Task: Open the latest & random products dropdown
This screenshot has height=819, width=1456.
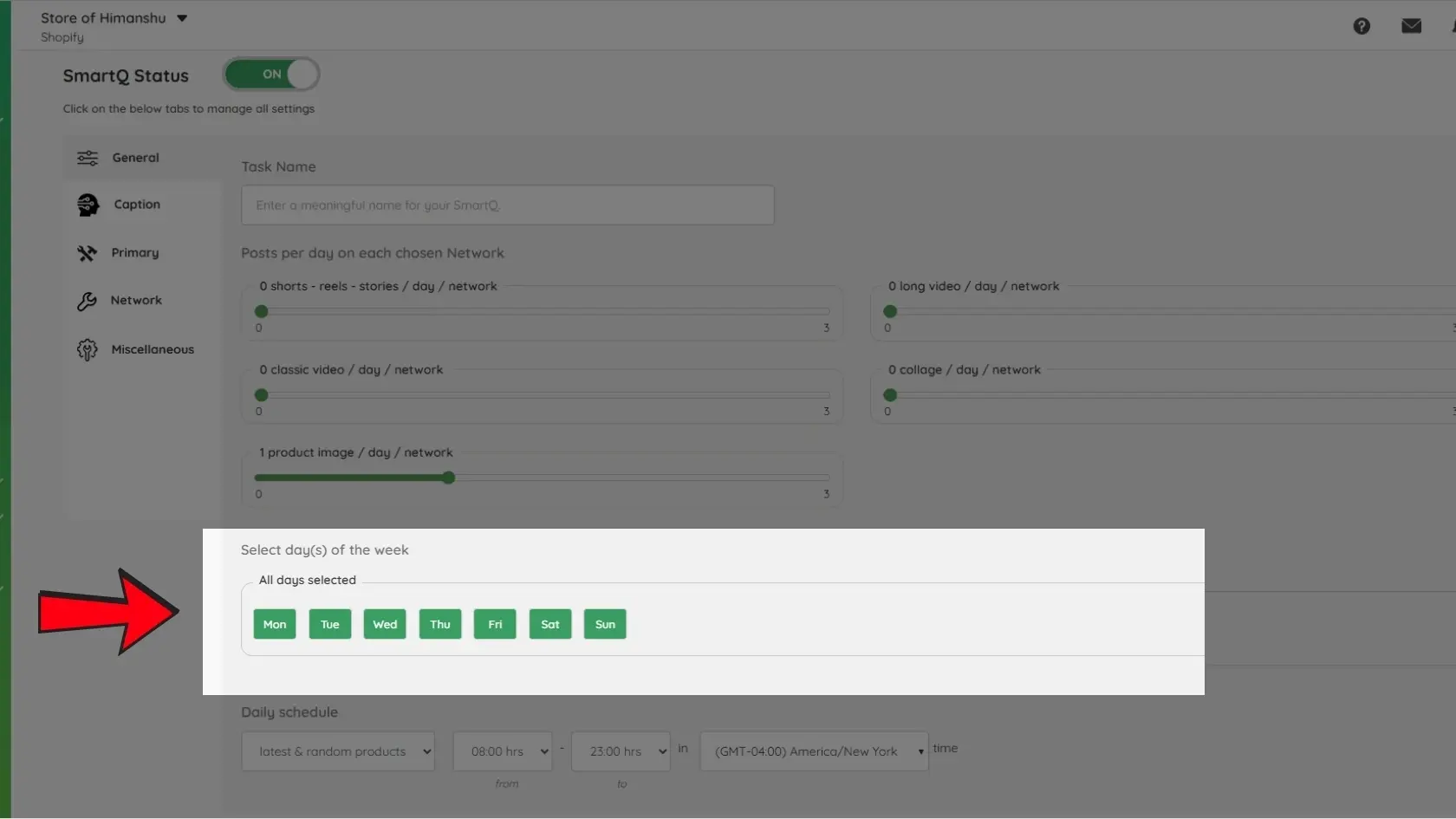Action: [x=338, y=751]
